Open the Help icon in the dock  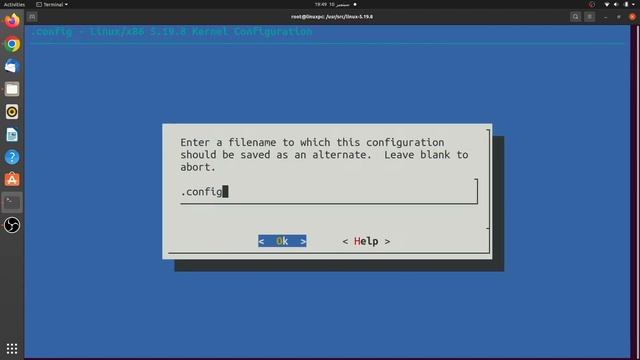pos(12,157)
